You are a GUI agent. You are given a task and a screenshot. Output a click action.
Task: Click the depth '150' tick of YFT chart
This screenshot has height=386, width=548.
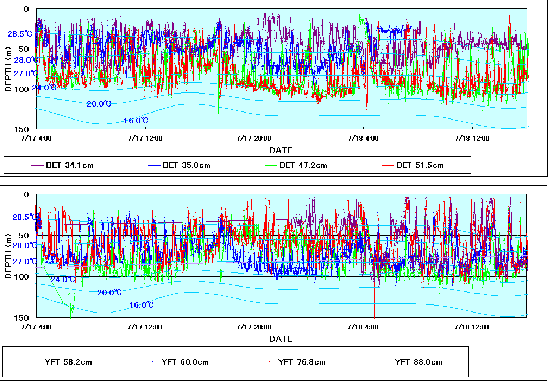tap(22, 318)
